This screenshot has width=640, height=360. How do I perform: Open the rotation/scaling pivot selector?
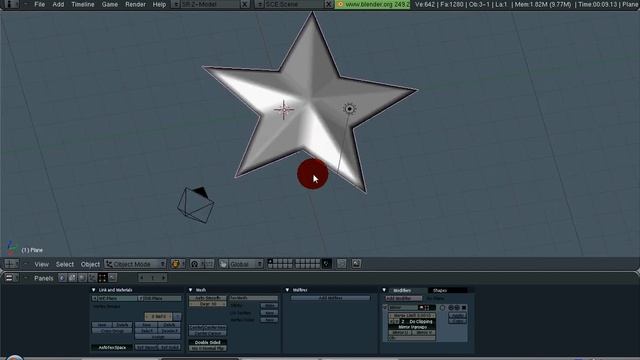pyautogui.click(x=196, y=264)
